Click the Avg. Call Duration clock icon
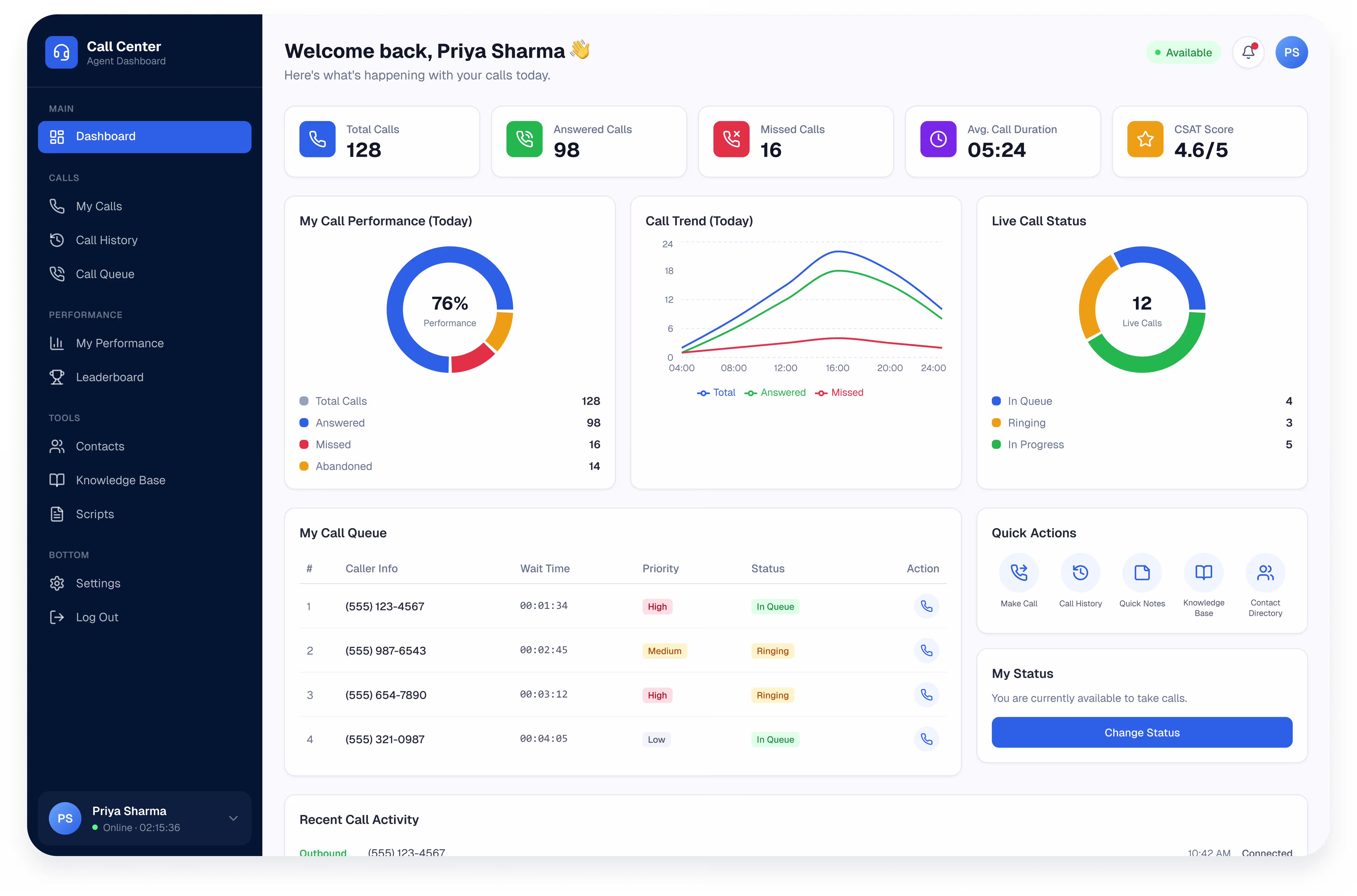The height and width of the screenshot is (896, 1357). 938,139
